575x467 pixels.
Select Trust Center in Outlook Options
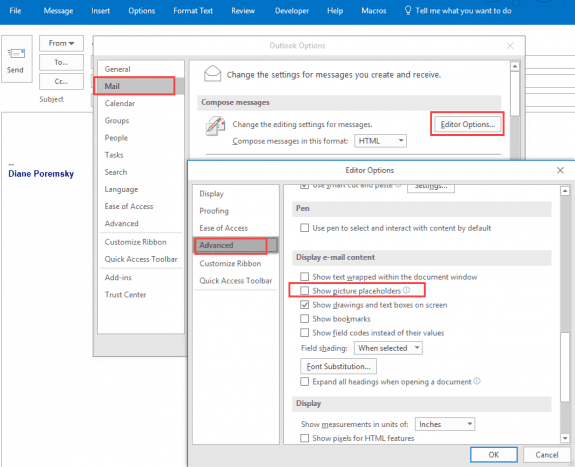(141, 295)
